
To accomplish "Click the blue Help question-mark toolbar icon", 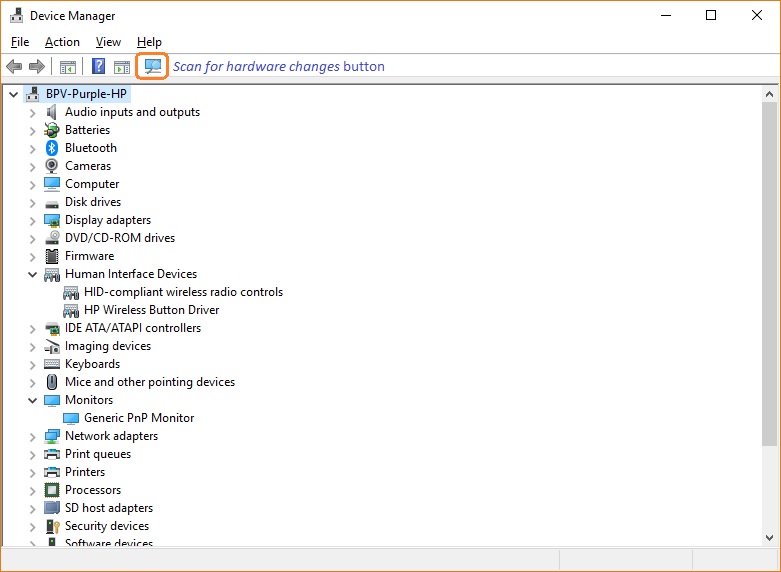I will point(99,66).
